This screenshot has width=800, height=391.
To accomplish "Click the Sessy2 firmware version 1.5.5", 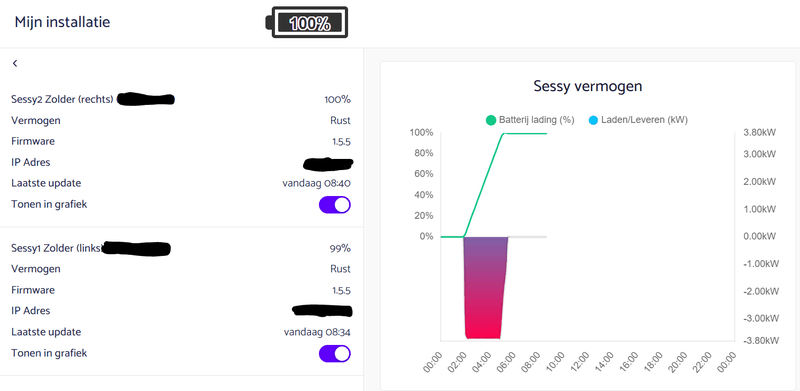I will click(341, 142).
